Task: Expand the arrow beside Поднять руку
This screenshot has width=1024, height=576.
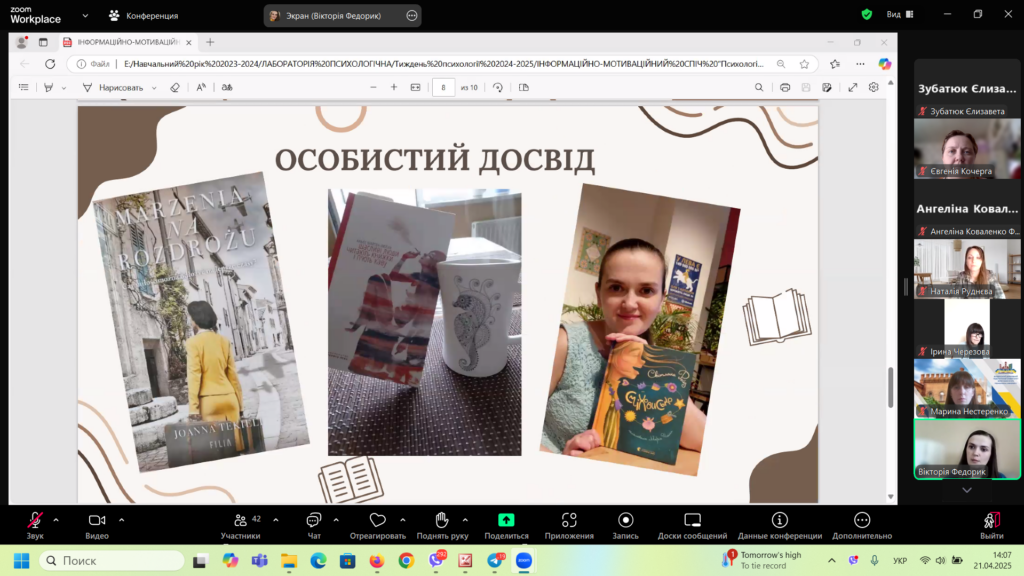Action: pos(465,520)
